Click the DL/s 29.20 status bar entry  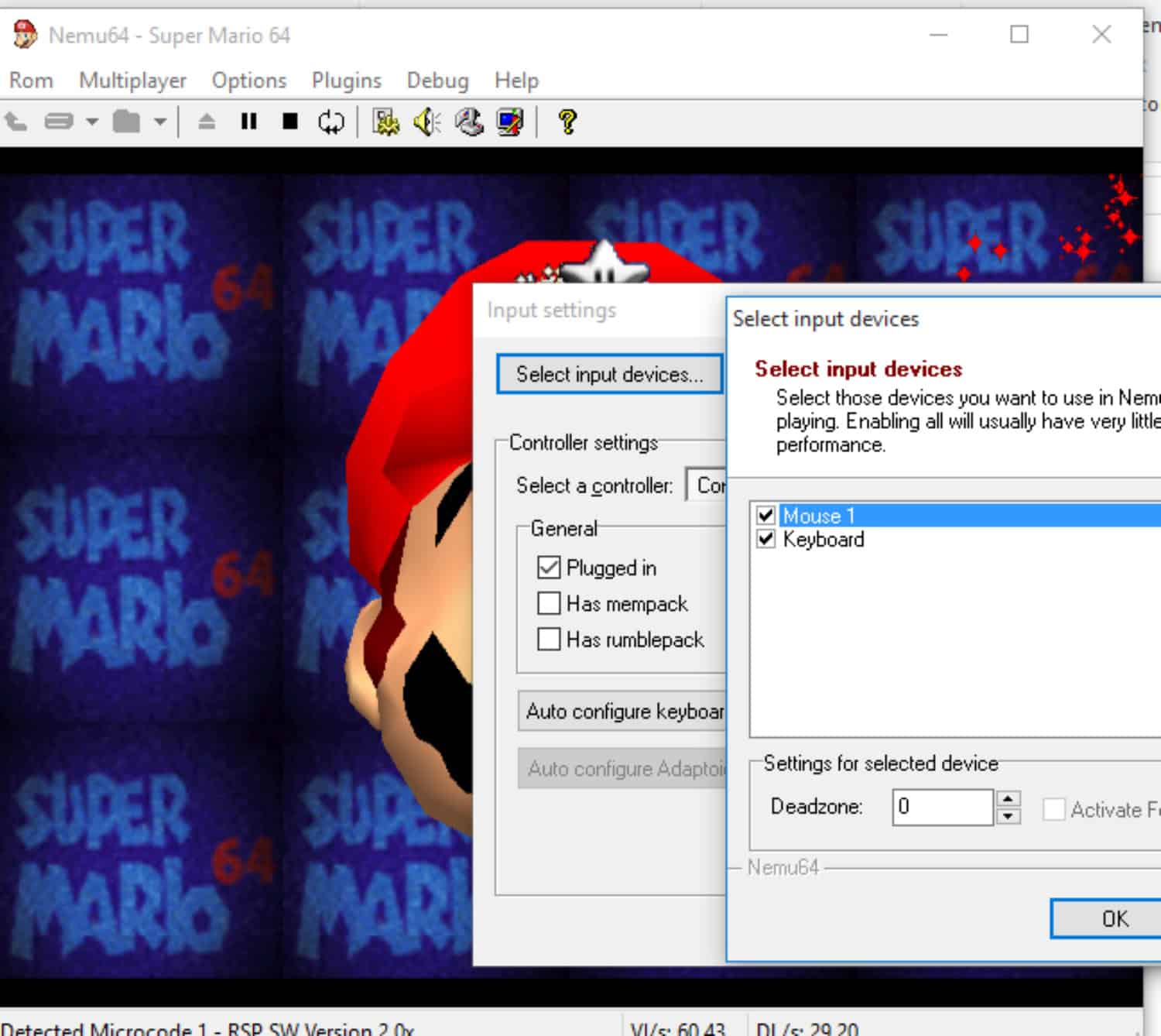(x=807, y=1028)
